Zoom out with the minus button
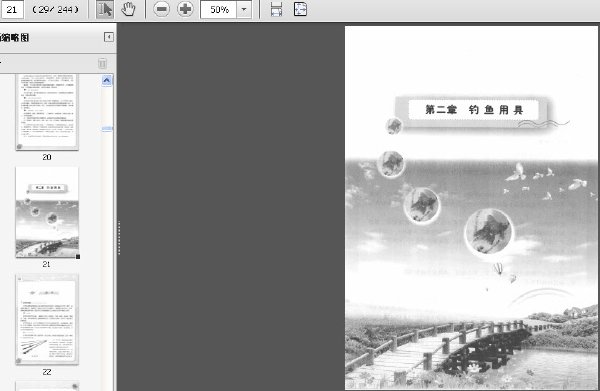 (x=161, y=9)
